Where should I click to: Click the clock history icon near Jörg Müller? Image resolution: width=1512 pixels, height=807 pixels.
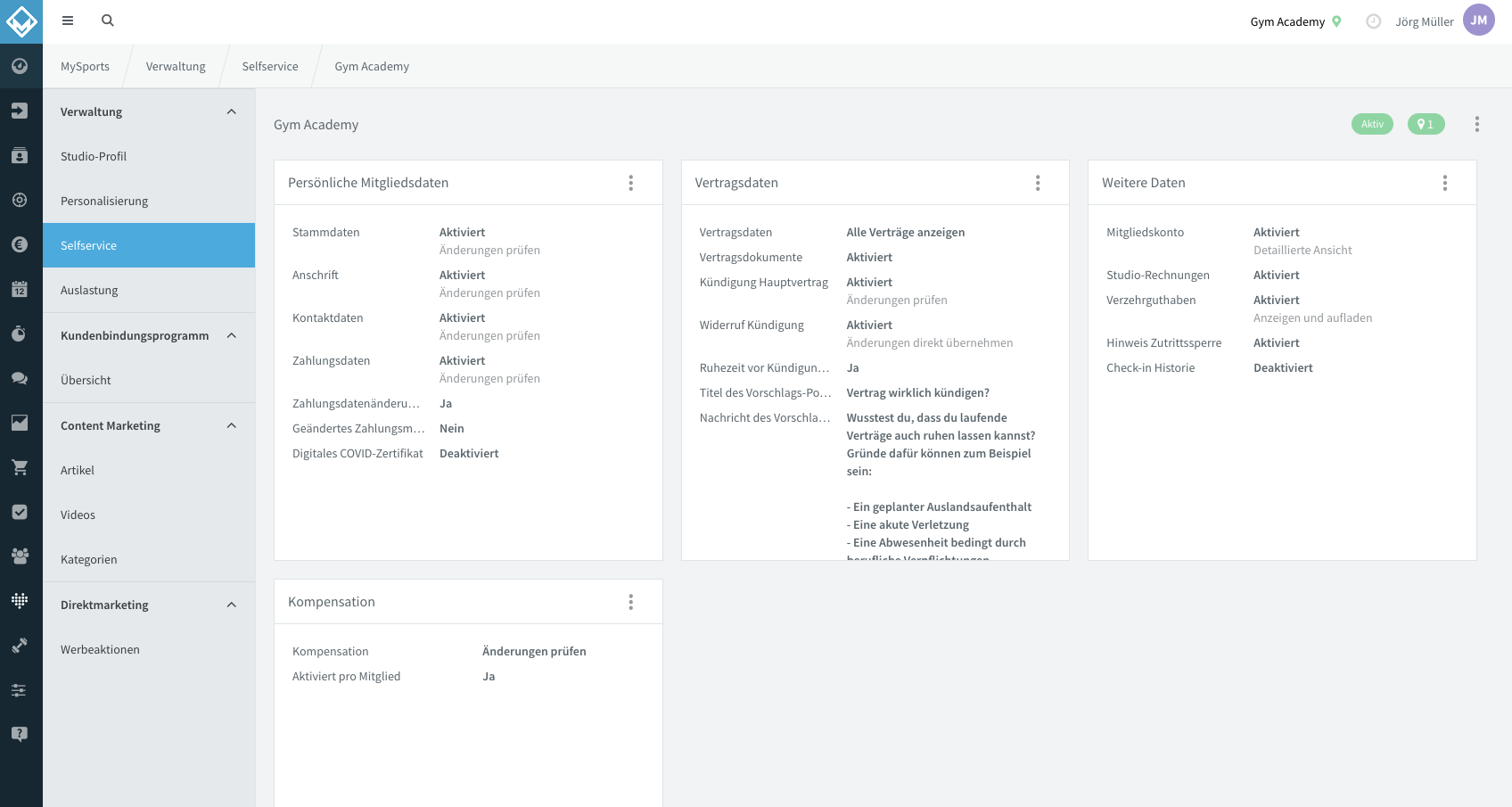(1374, 21)
